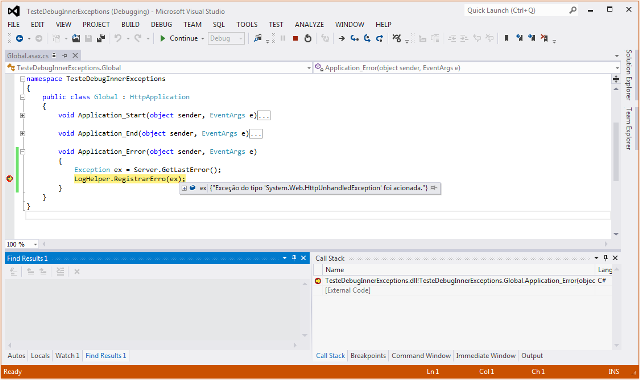Image resolution: width=640 pixels, height=380 pixels.
Task: Close the Global.asax.cs tab
Action: (75, 56)
